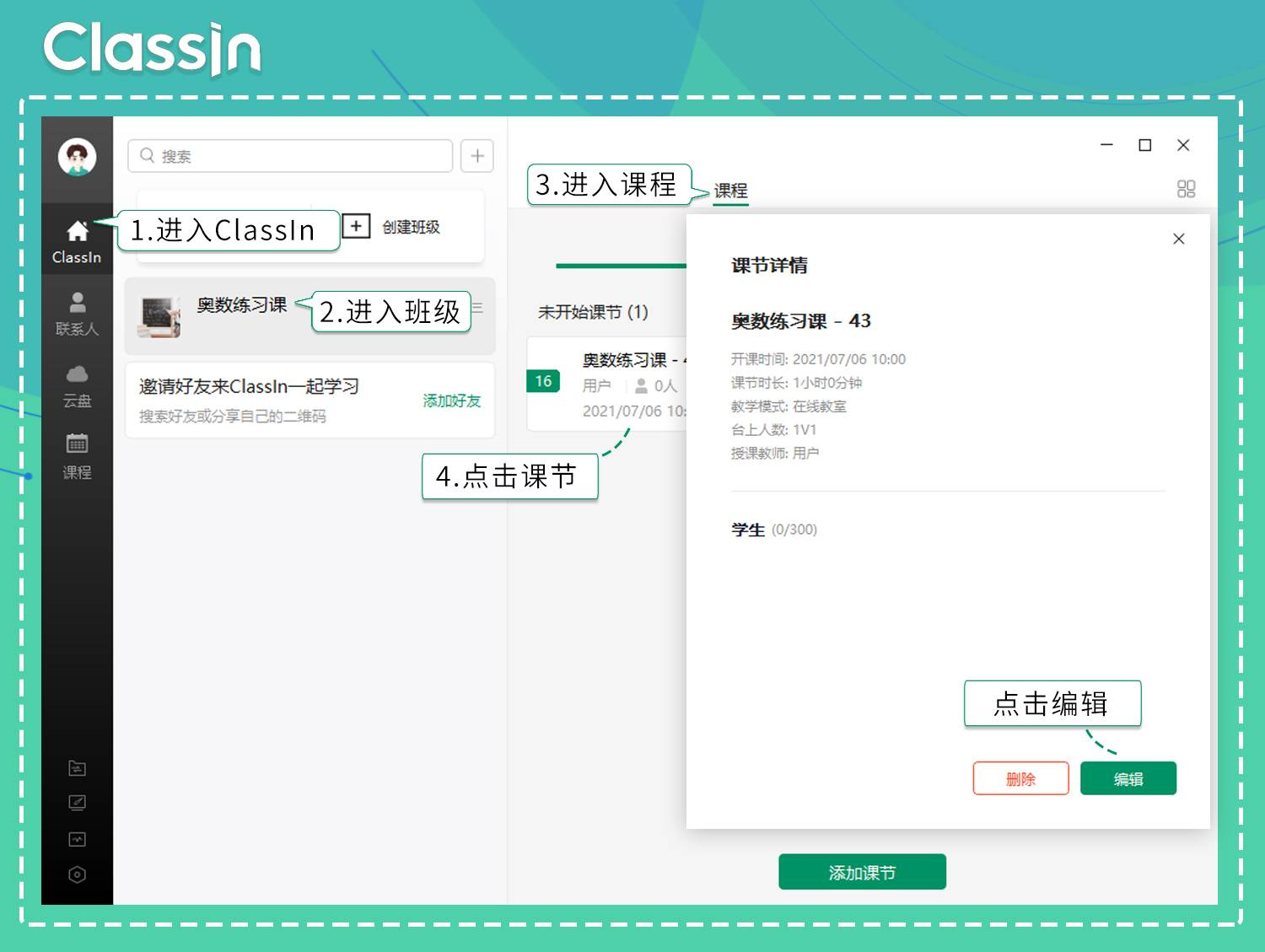This screenshot has width=1265, height=952.
Task: Open the settings hexagon icon in sidebar
Action: pyautogui.click(x=77, y=874)
